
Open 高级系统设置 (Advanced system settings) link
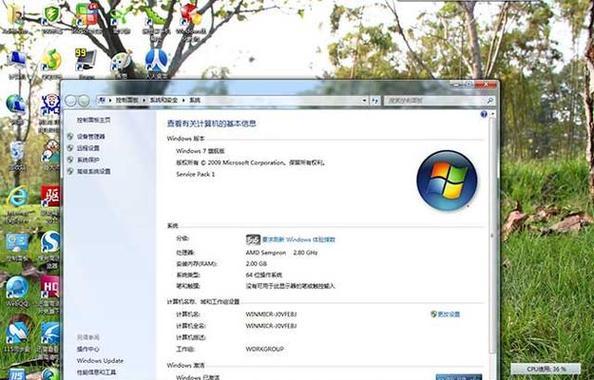[94, 172]
